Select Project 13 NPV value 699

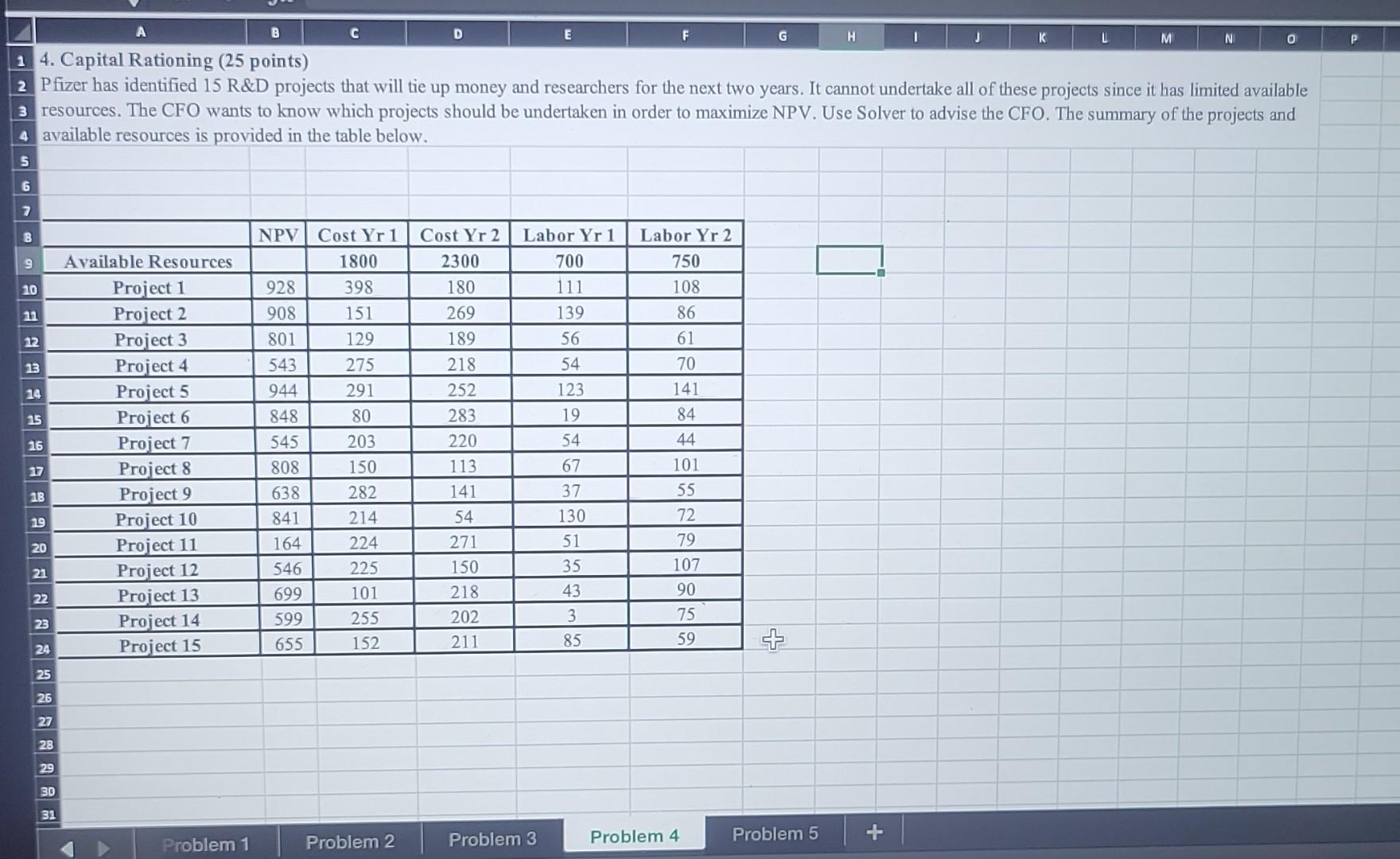[x=287, y=593]
